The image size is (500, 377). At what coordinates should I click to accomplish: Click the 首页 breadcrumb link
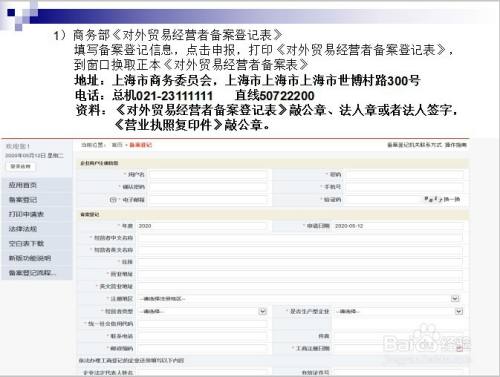pyautogui.click(x=117, y=145)
